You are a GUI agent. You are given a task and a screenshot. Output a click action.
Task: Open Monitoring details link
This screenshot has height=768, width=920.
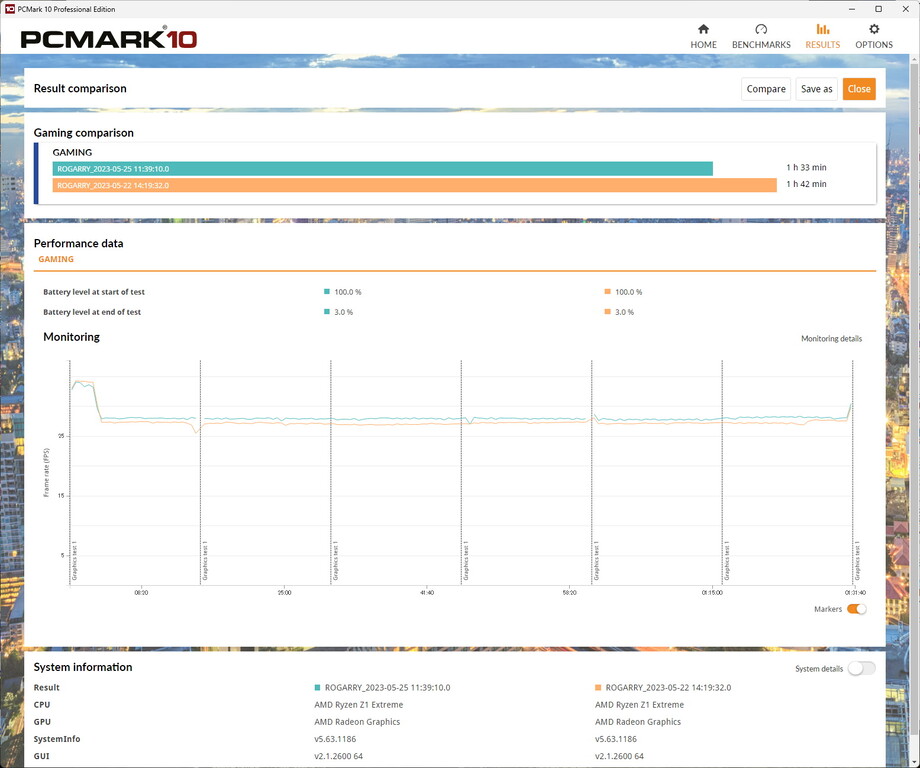coord(831,339)
